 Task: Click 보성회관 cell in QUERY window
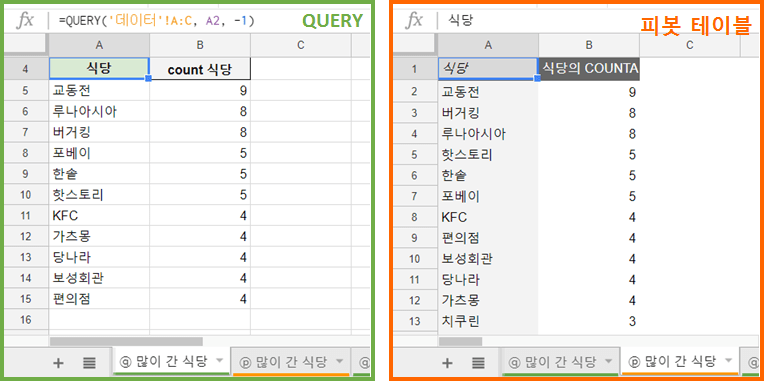click(x=99, y=278)
